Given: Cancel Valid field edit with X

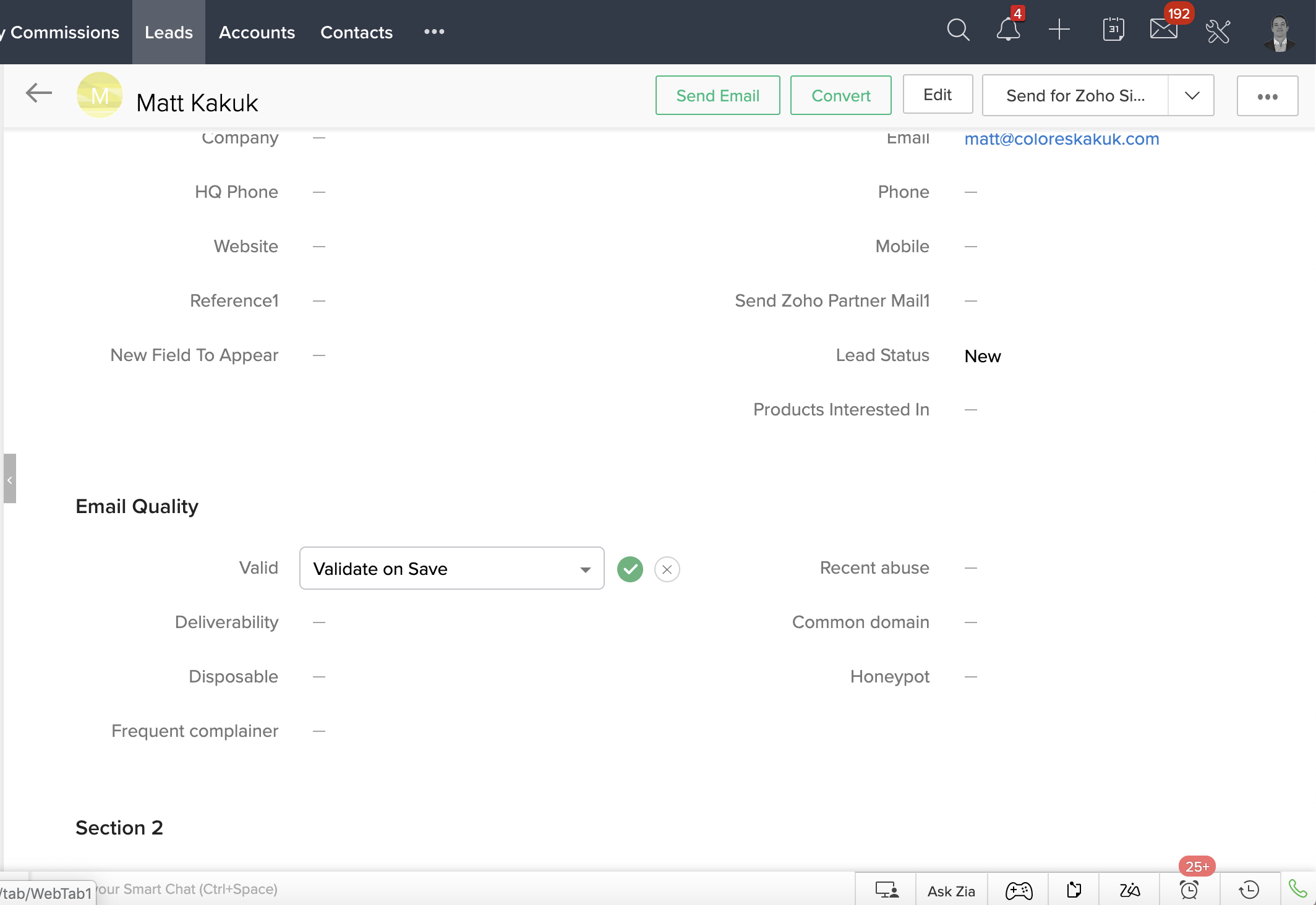Looking at the screenshot, I should (667, 569).
